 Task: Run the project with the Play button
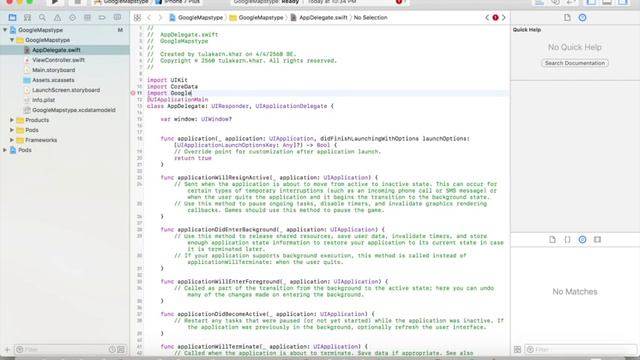tap(54, 2)
